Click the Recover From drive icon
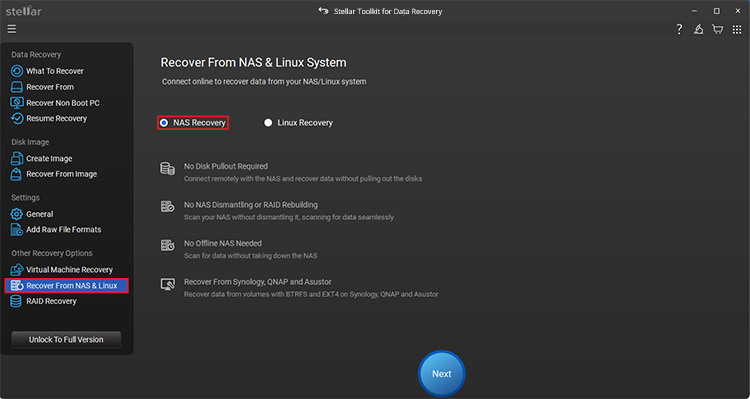The image size is (750, 399). coord(17,87)
